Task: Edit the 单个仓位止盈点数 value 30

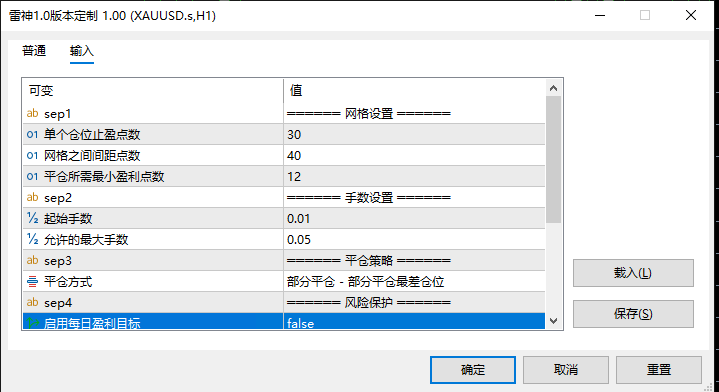Action: click(415, 134)
